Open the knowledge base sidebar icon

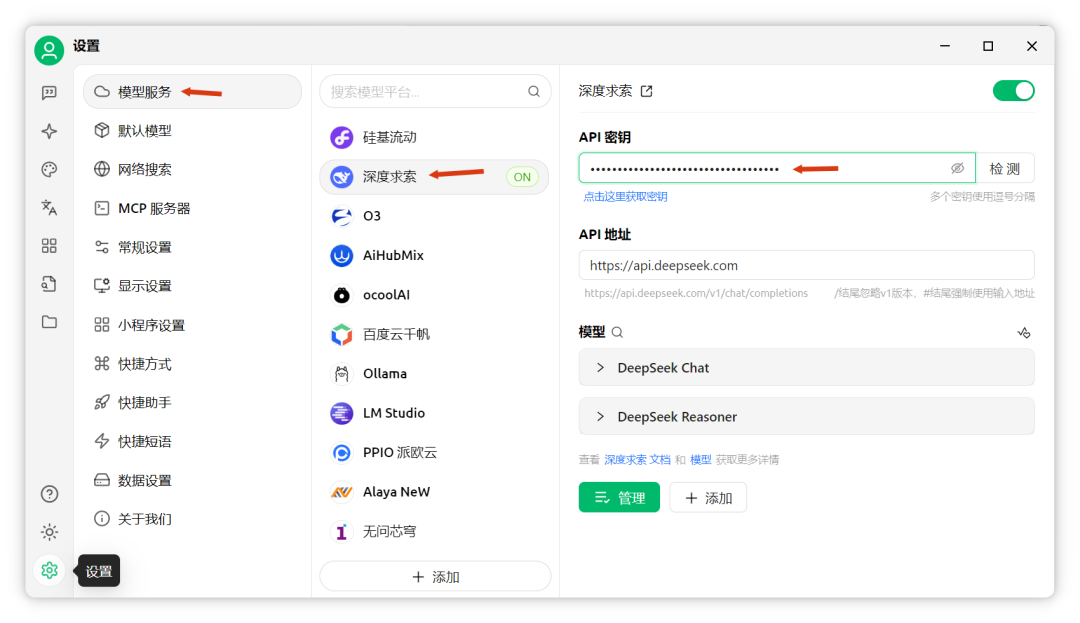click(x=49, y=284)
